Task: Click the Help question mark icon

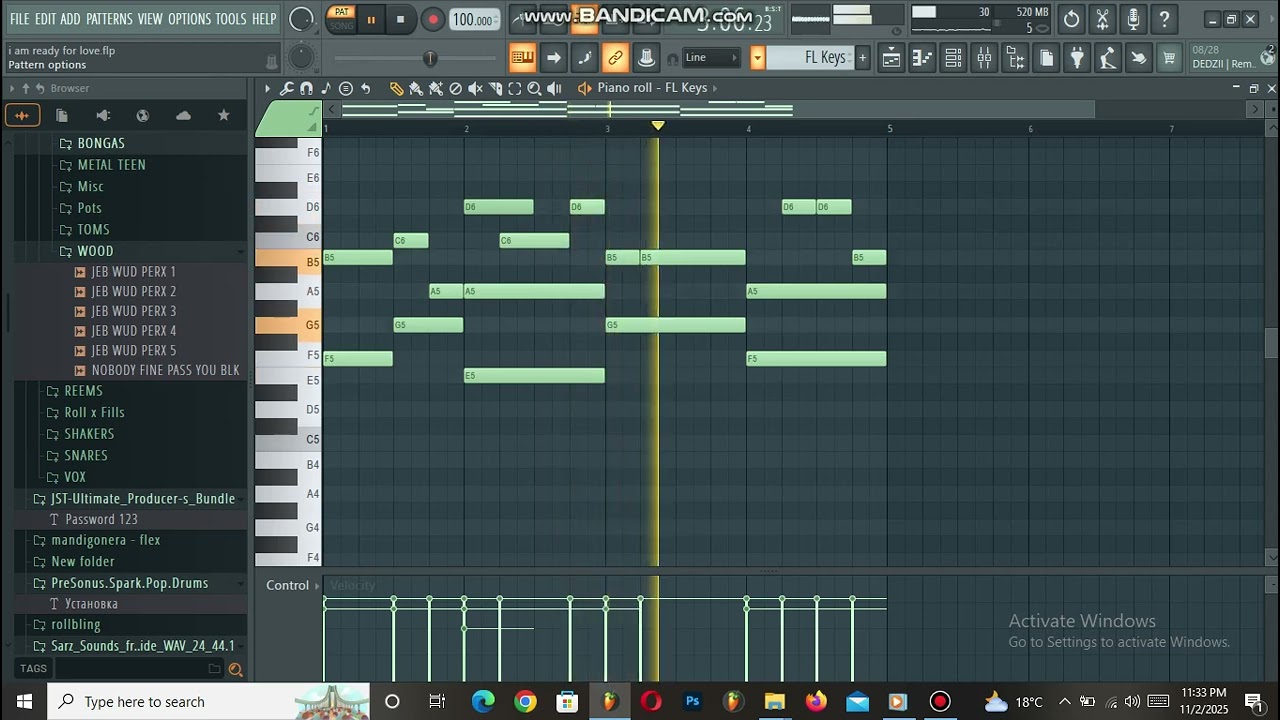Action: (1164, 19)
